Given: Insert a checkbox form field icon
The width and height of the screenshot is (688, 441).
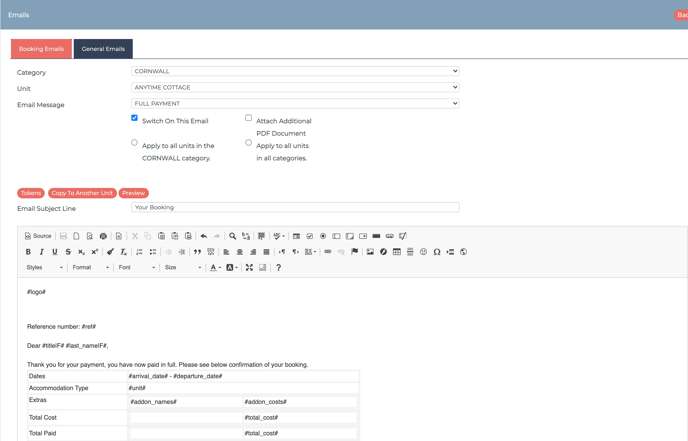Looking at the screenshot, I should coord(310,236).
